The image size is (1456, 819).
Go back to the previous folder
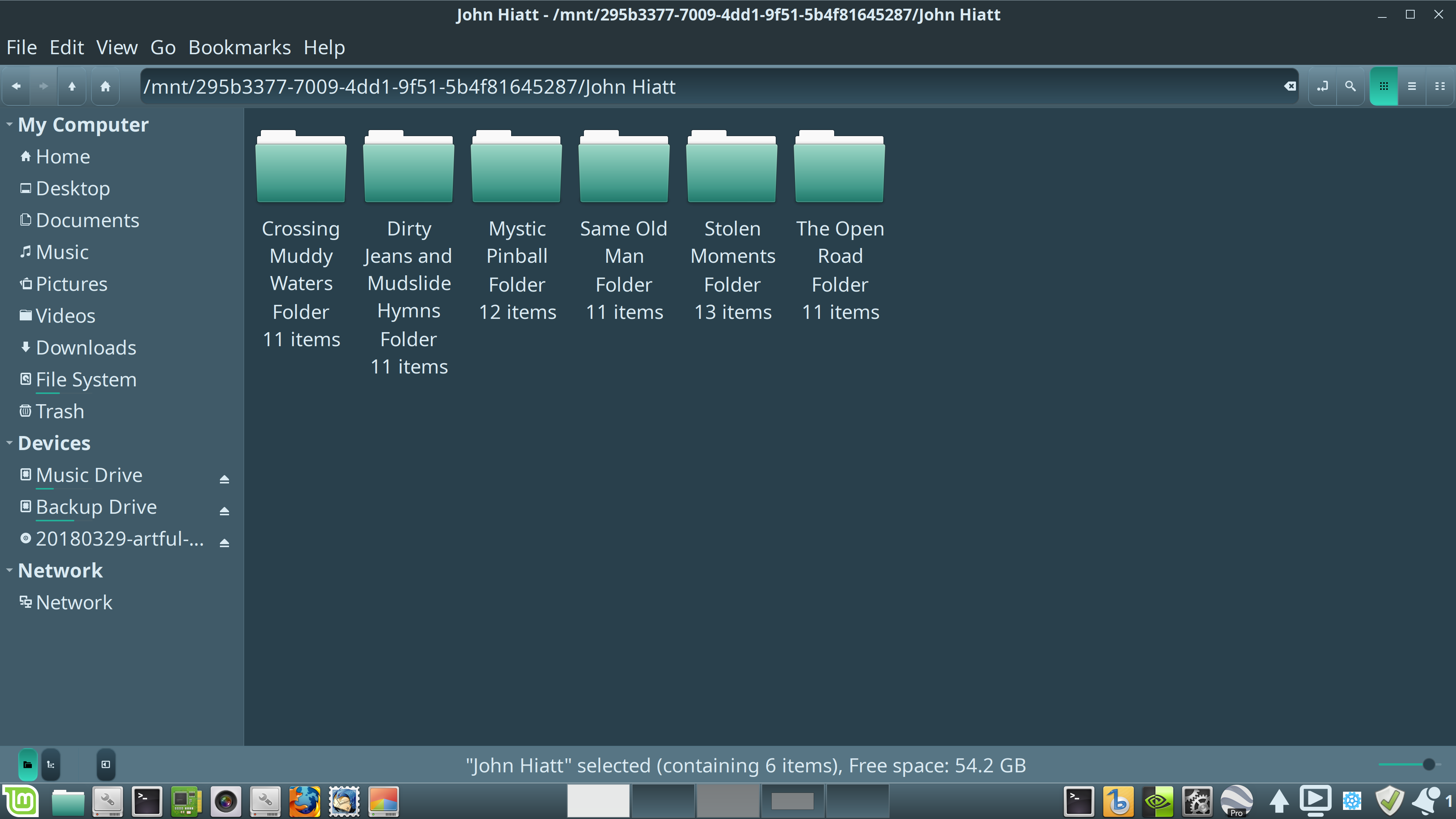pos(16,86)
